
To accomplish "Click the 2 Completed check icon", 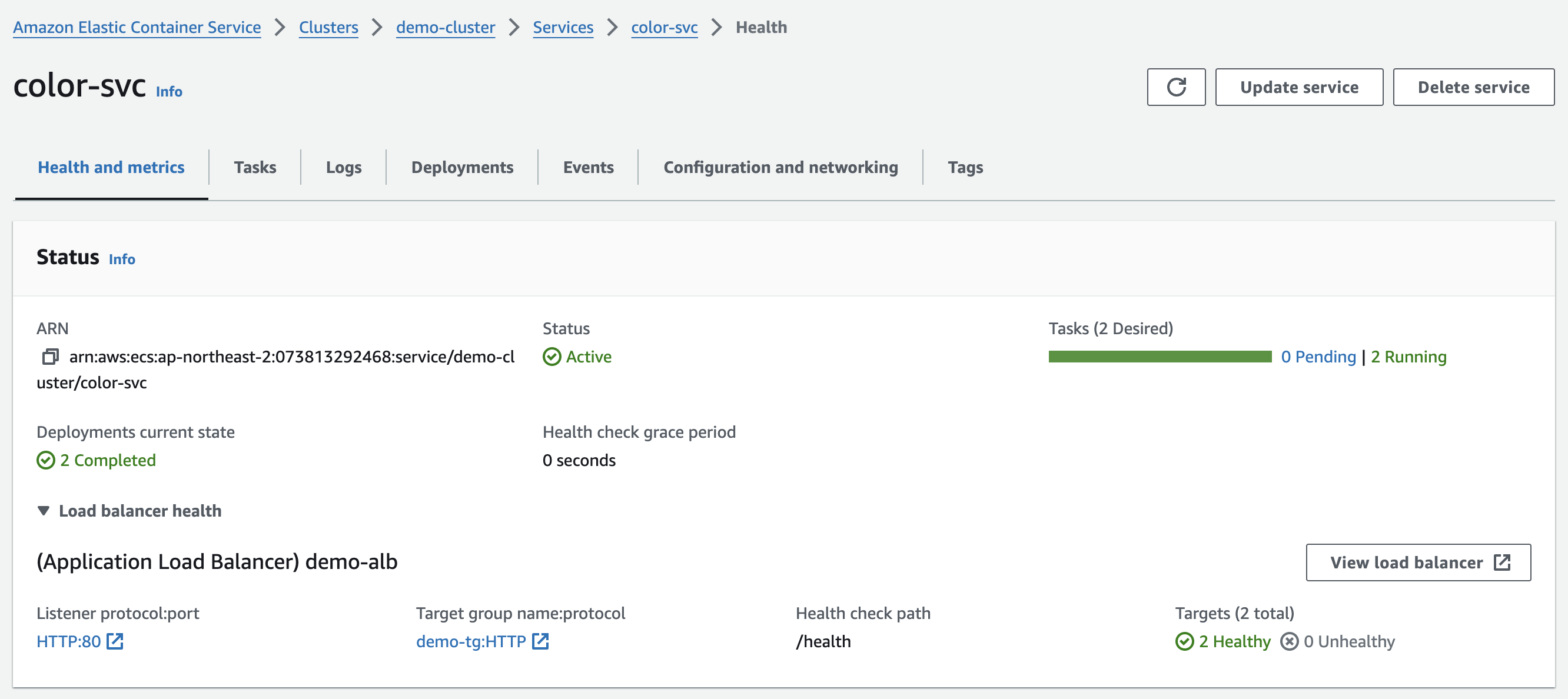I will point(46,460).
